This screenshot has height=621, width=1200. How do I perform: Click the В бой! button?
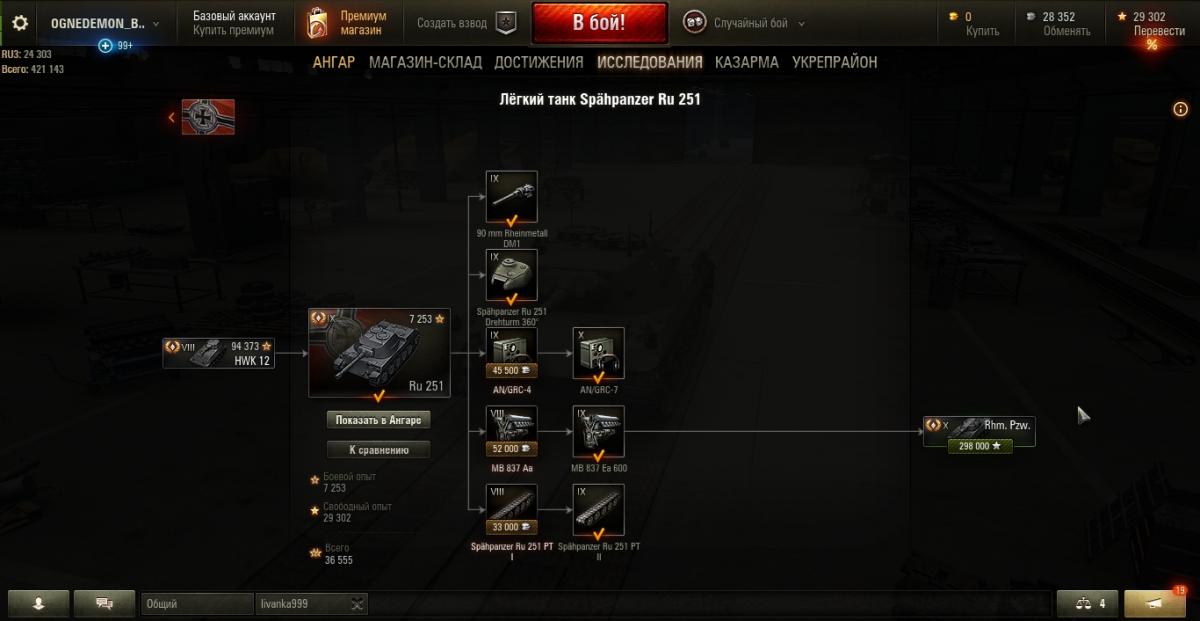click(599, 22)
